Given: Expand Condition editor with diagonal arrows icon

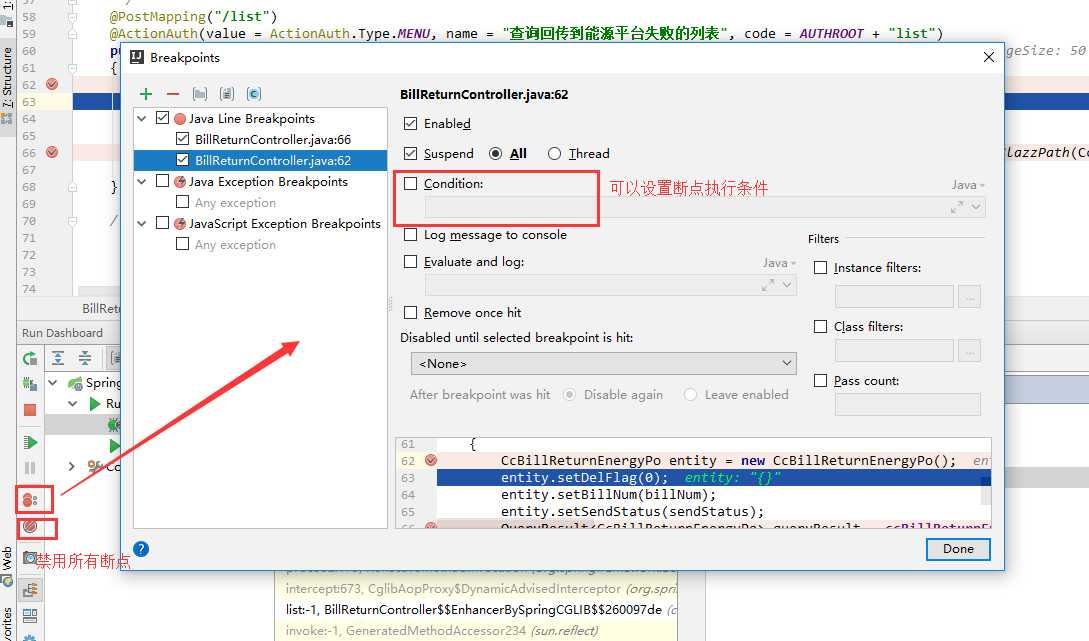Looking at the screenshot, I should tap(957, 207).
